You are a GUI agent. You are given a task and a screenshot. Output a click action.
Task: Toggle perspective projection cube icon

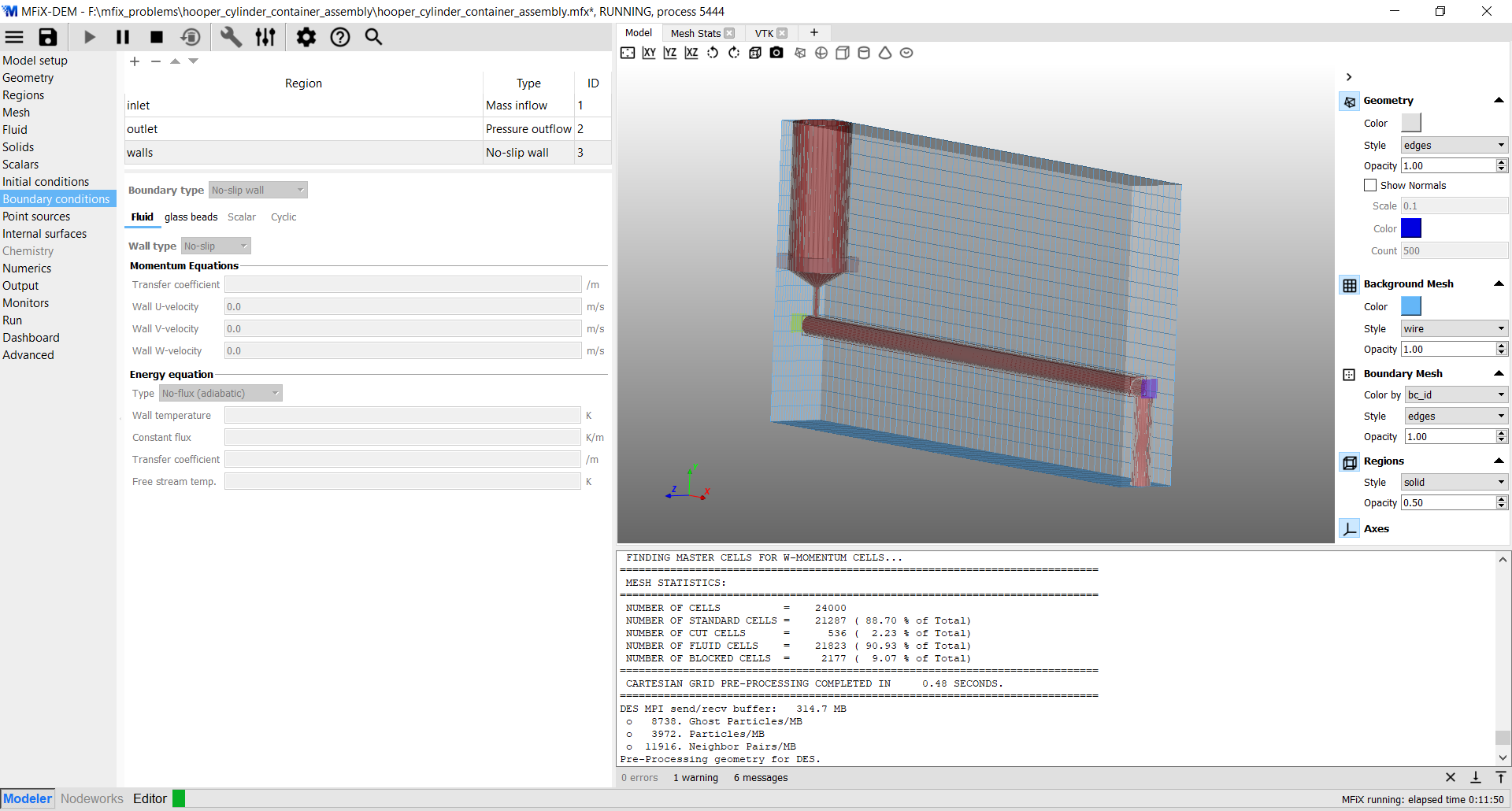pos(755,53)
